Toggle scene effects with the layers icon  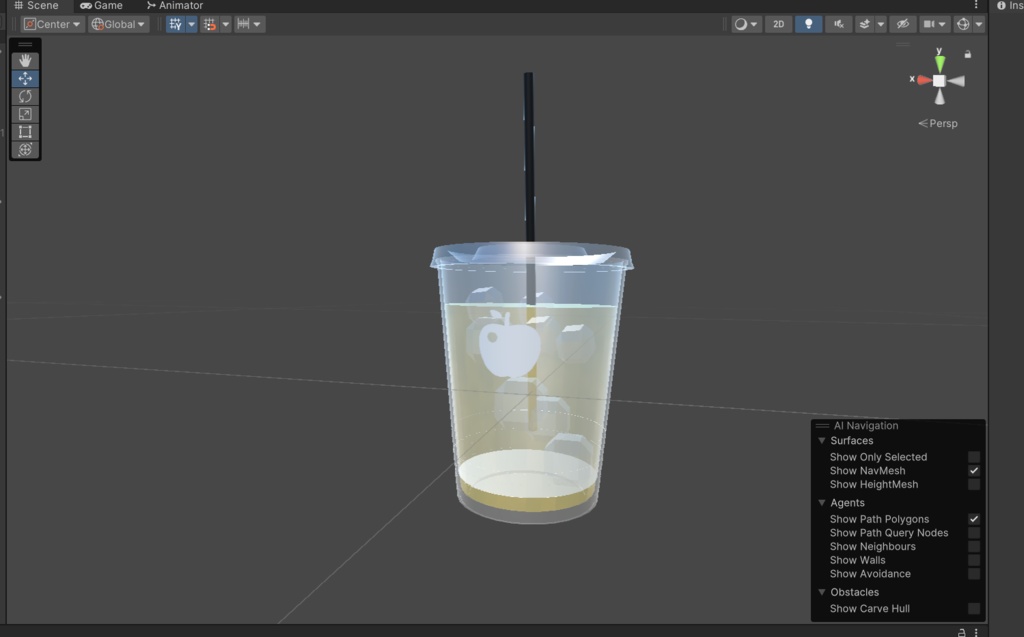864,24
